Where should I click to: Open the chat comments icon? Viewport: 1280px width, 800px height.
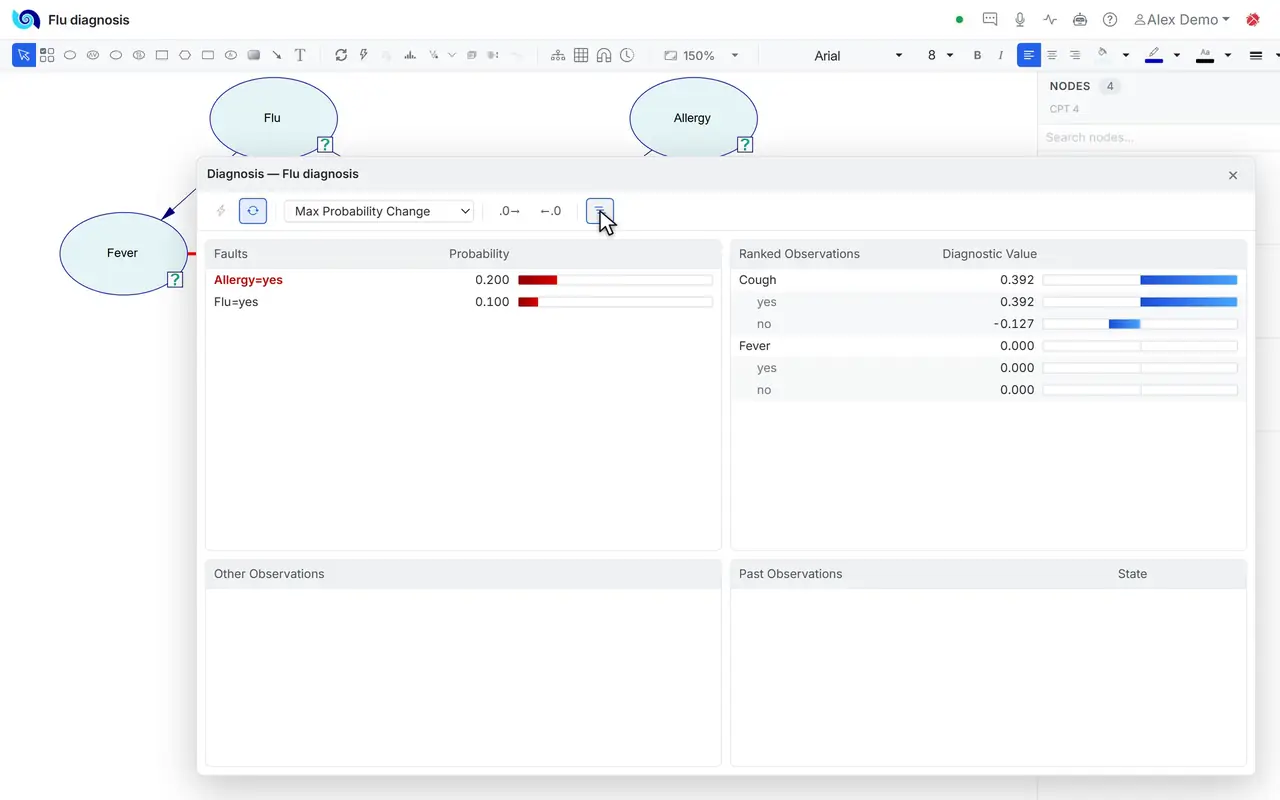[x=990, y=19]
